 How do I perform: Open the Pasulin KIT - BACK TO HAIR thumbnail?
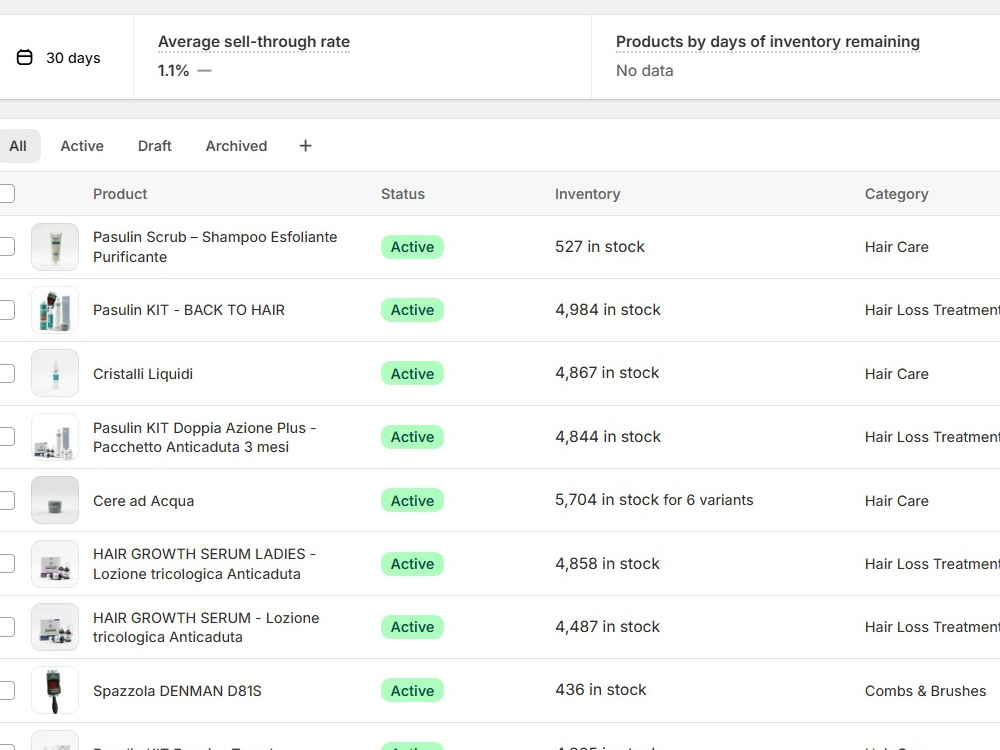(55, 310)
